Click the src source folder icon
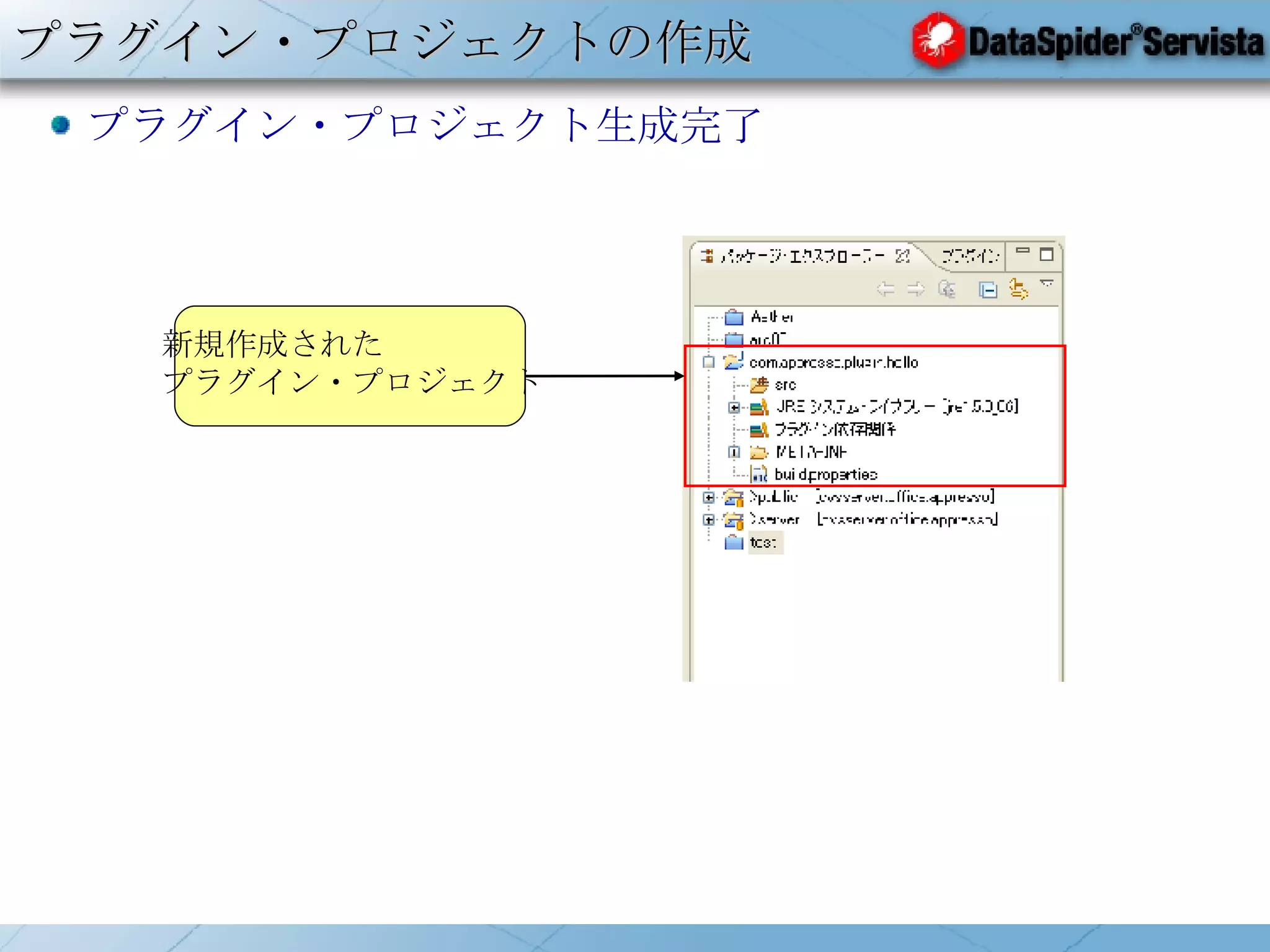 pyautogui.click(x=758, y=385)
